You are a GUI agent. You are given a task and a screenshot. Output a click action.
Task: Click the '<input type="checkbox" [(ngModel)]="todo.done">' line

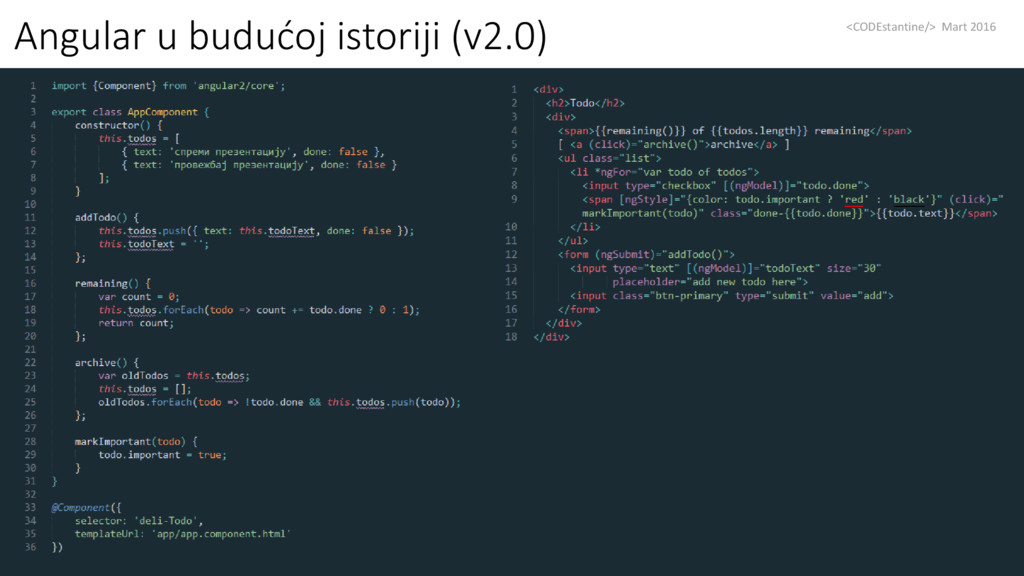click(726, 185)
